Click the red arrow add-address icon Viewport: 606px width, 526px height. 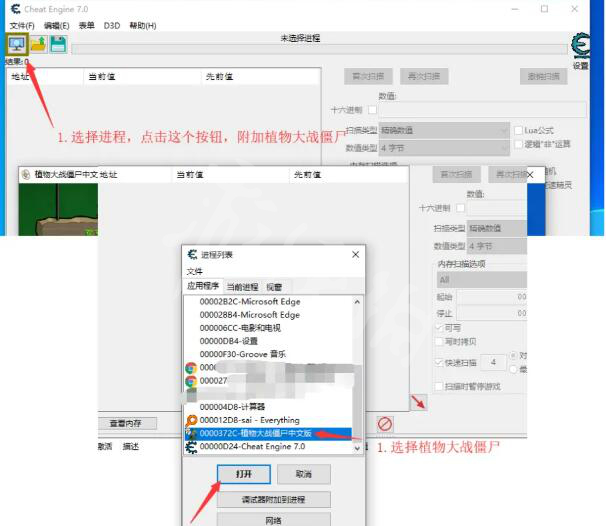418,403
